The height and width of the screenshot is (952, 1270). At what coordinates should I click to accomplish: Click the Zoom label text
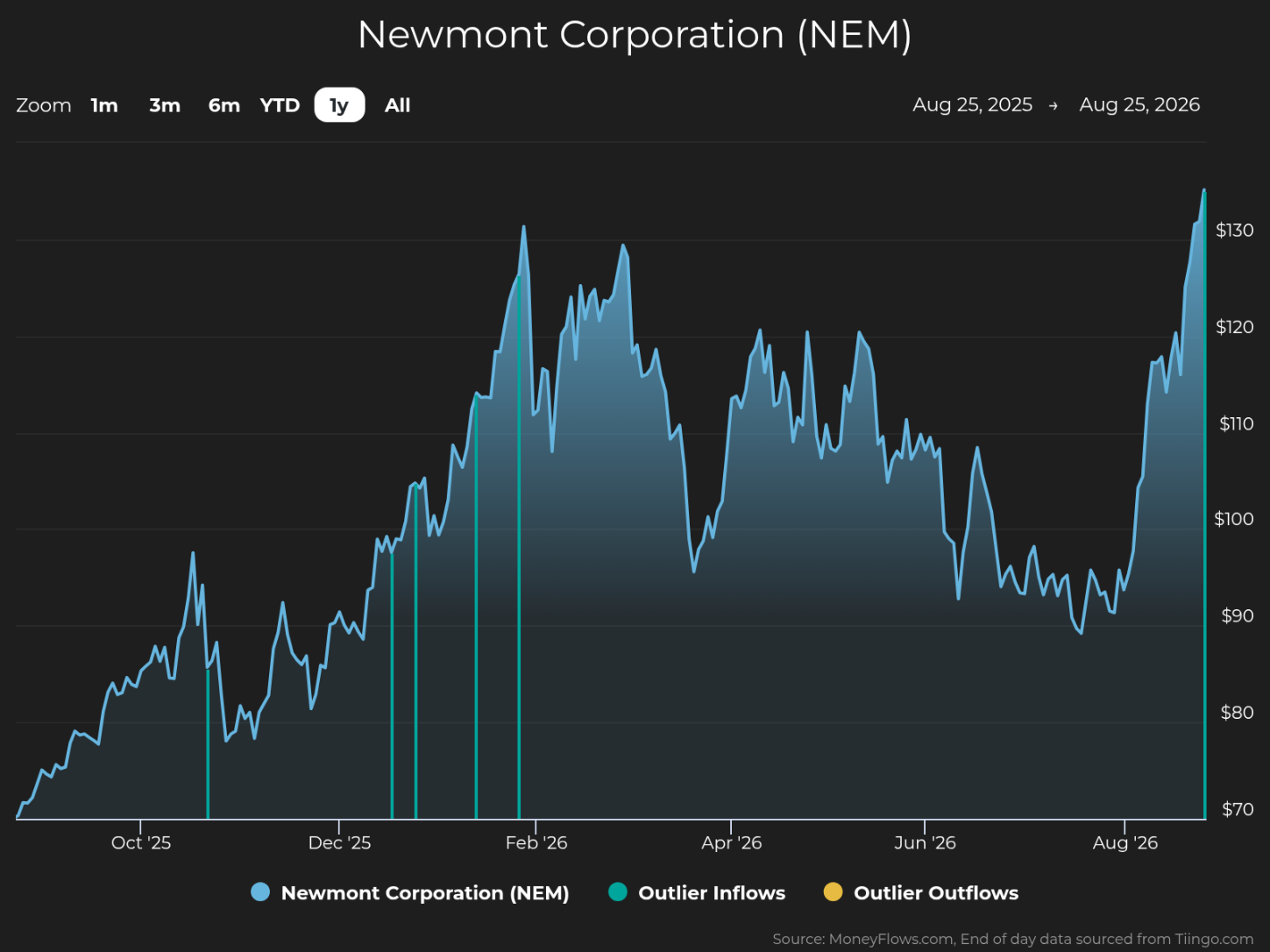click(44, 105)
